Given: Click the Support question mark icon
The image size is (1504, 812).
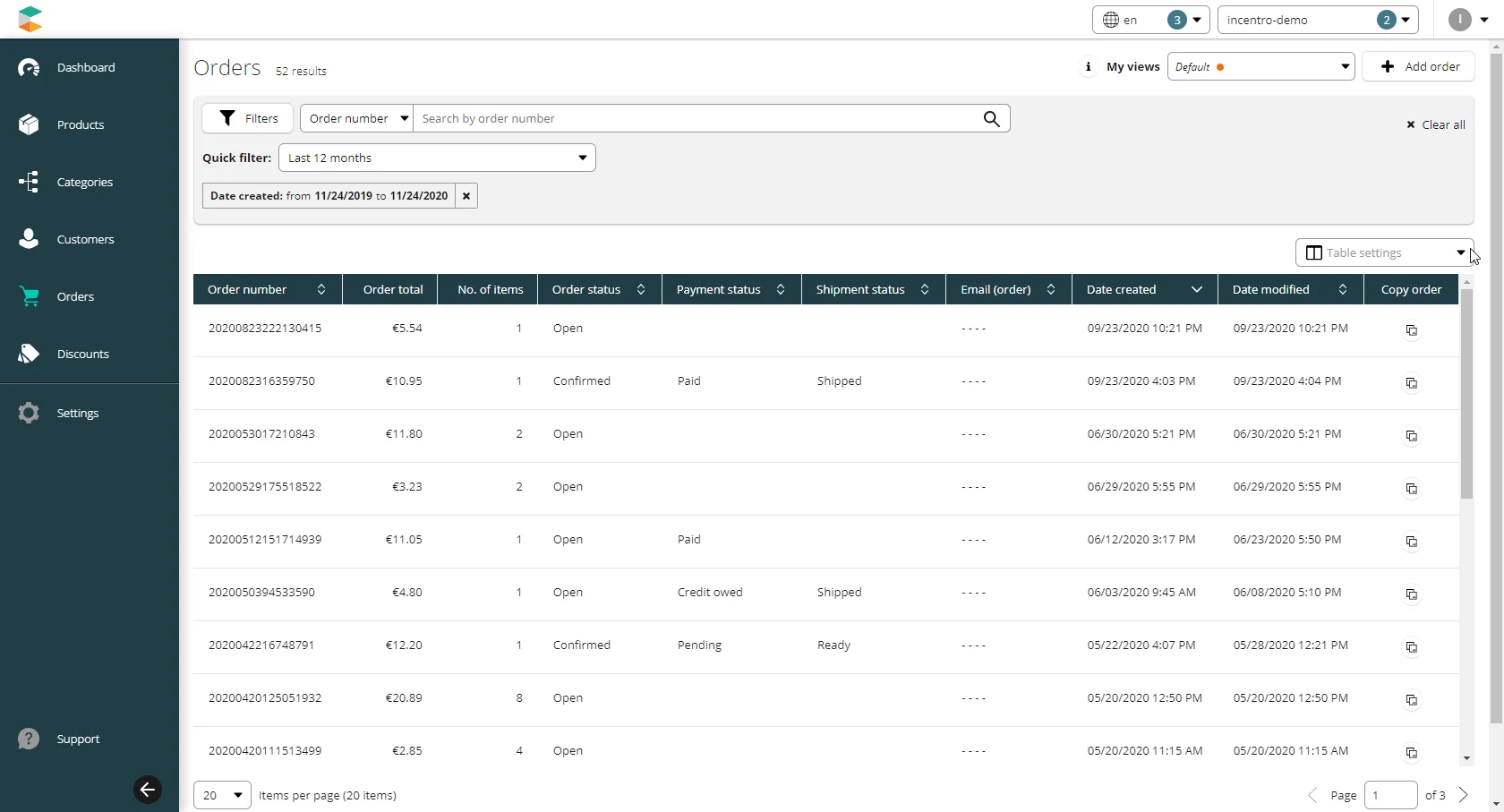Looking at the screenshot, I should pos(29,739).
